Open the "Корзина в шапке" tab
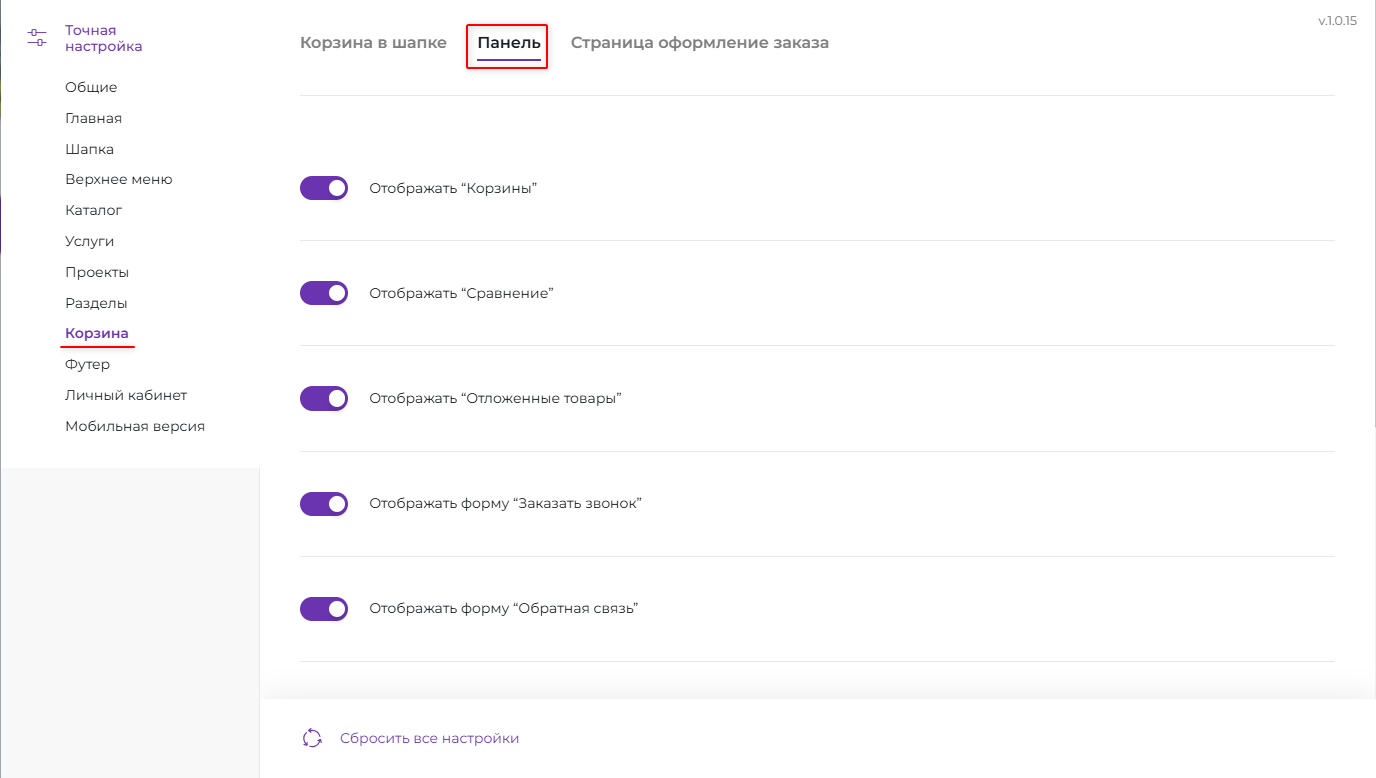The height and width of the screenshot is (778, 1376). pyautogui.click(x=373, y=43)
